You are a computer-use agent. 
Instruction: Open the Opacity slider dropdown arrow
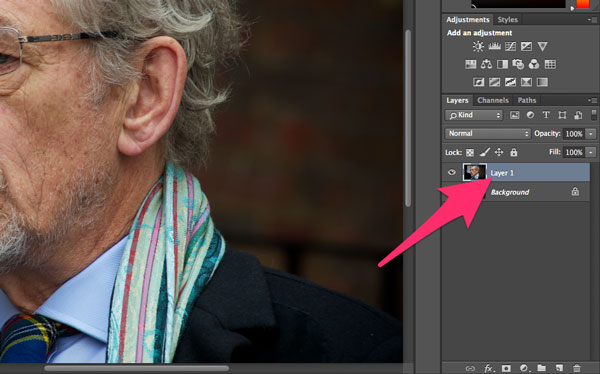coord(591,134)
